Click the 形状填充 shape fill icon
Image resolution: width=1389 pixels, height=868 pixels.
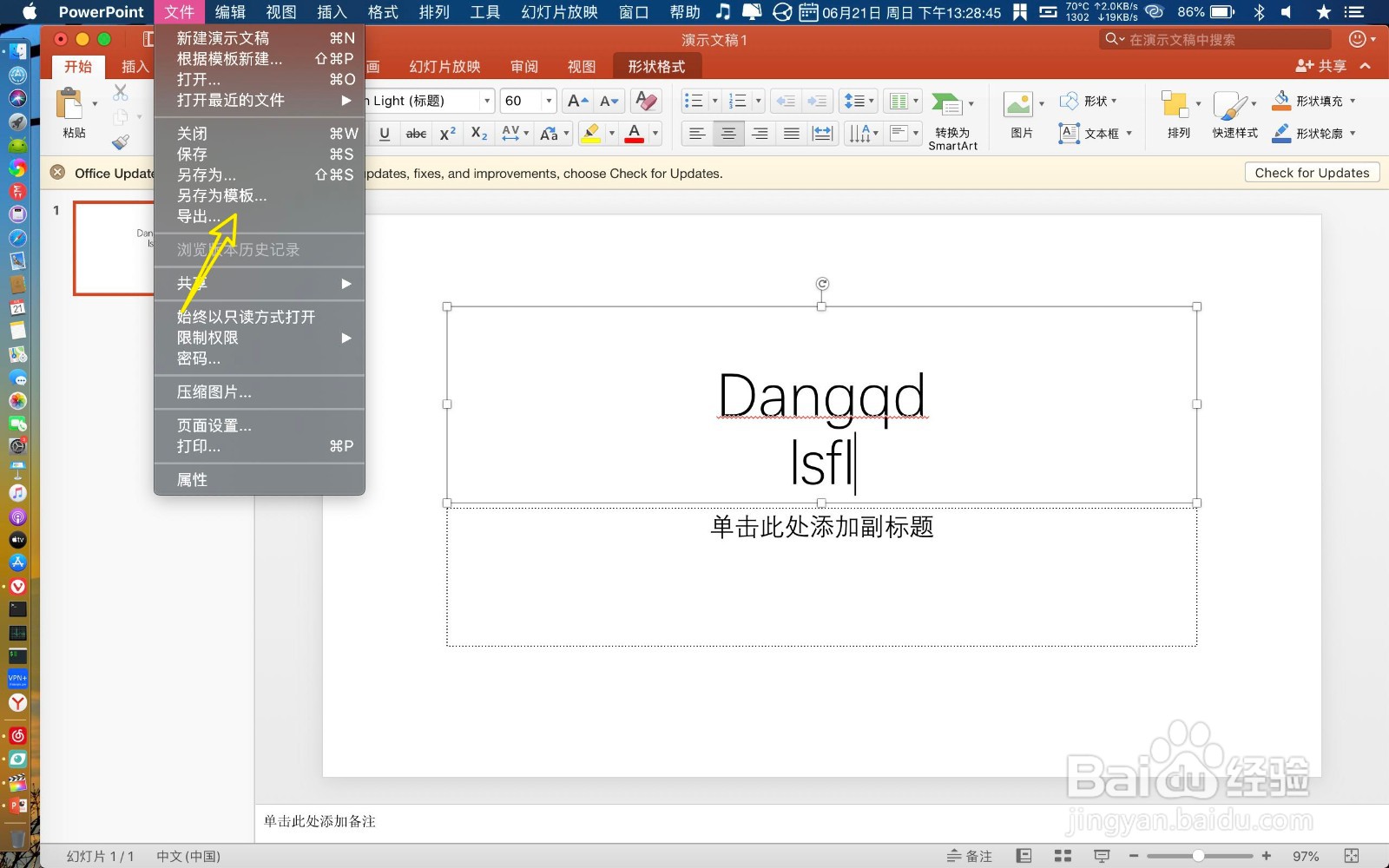(1281, 101)
